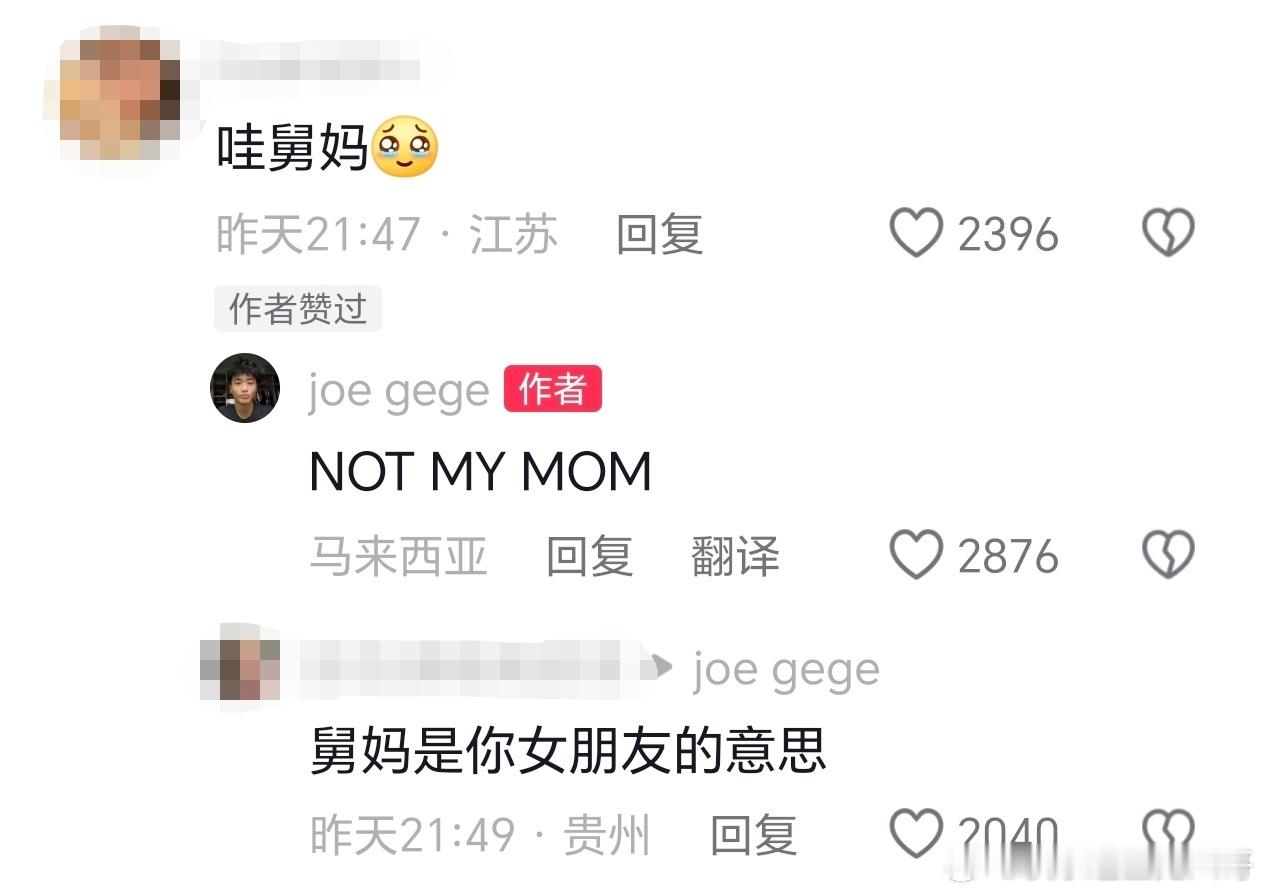The height and width of the screenshot is (895, 1264).
Task: Tap the broken heart on NOT MY MOM reply
Action: click(1168, 556)
